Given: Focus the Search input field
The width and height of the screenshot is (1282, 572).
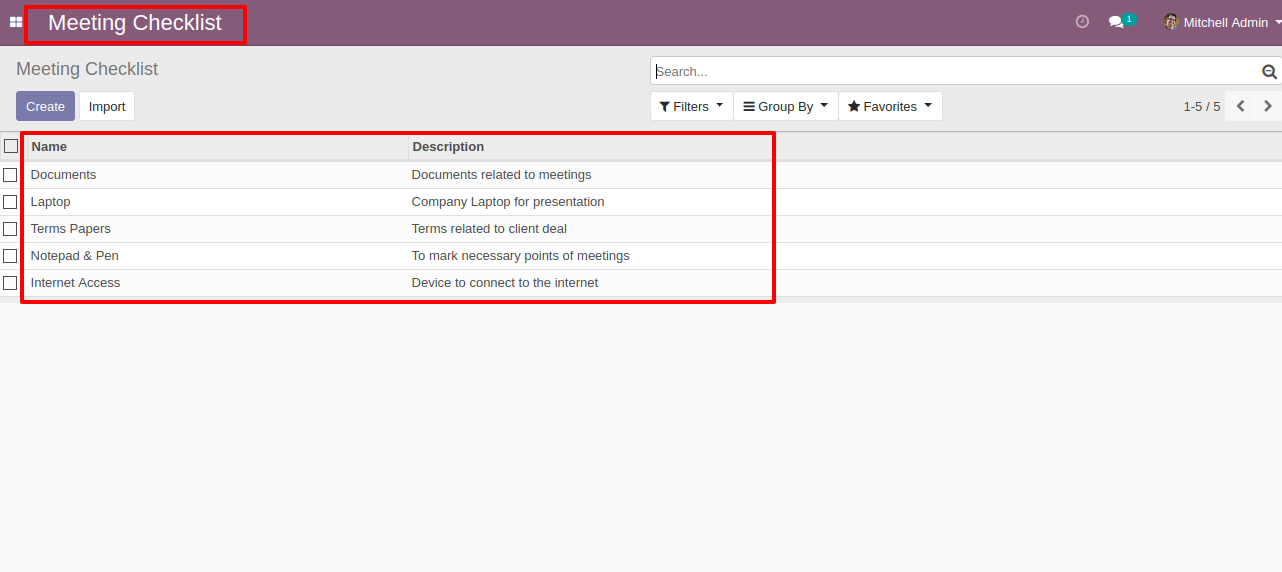Looking at the screenshot, I should [x=955, y=71].
